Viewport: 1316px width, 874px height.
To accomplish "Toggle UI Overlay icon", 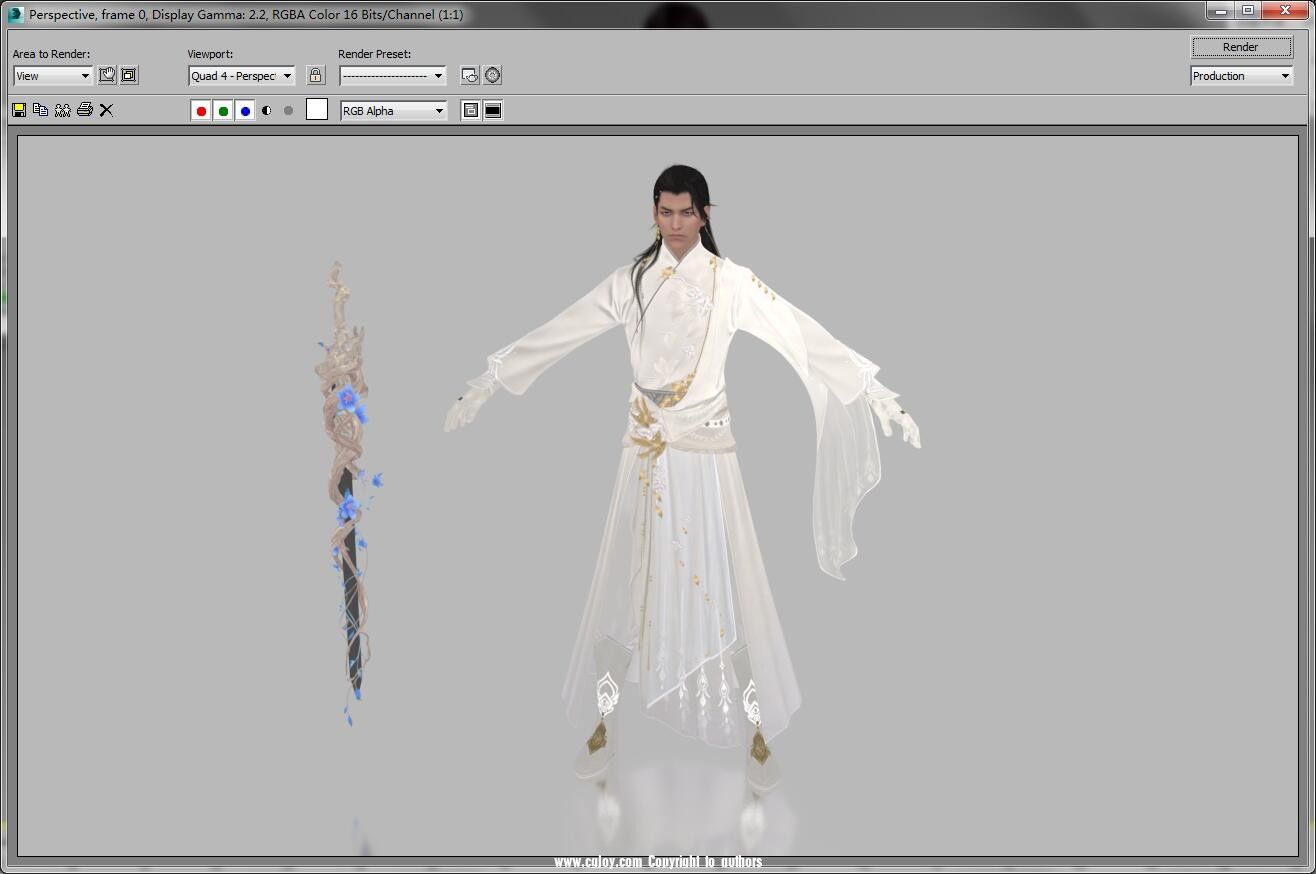I will click(470, 111).
